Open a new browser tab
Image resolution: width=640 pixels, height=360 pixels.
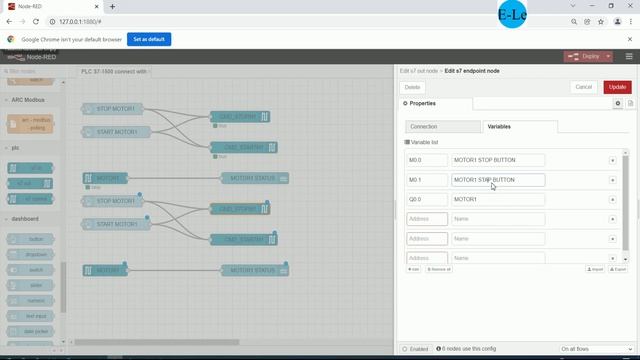[x=112, y=7]
